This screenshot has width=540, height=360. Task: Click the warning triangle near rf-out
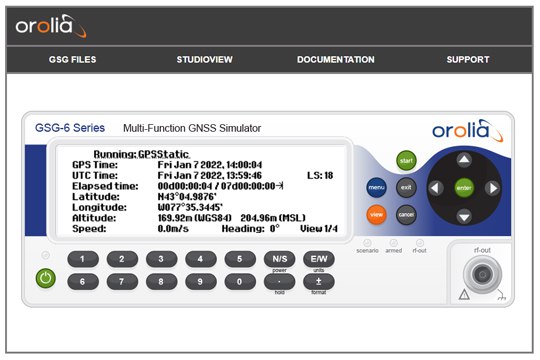tap(464, 295)
